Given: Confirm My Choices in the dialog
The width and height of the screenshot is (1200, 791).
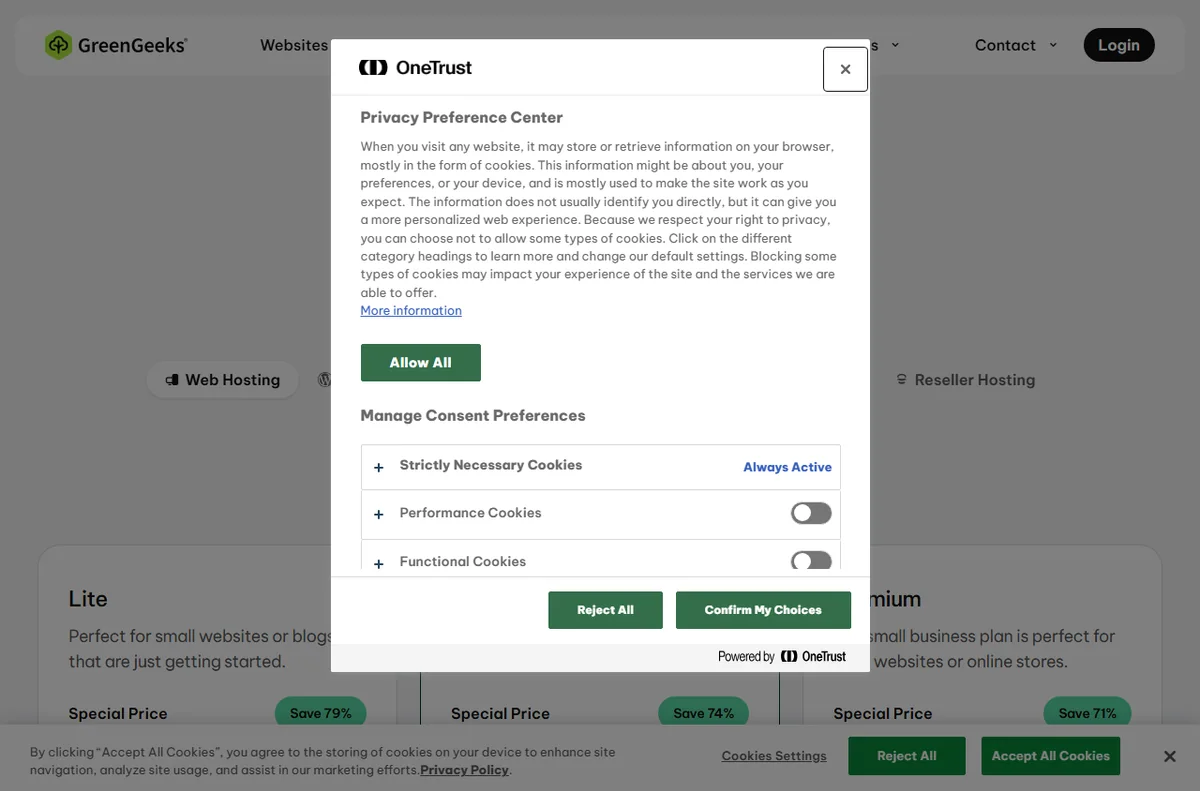Looking at the screenshot, I should tap(763, 610).
